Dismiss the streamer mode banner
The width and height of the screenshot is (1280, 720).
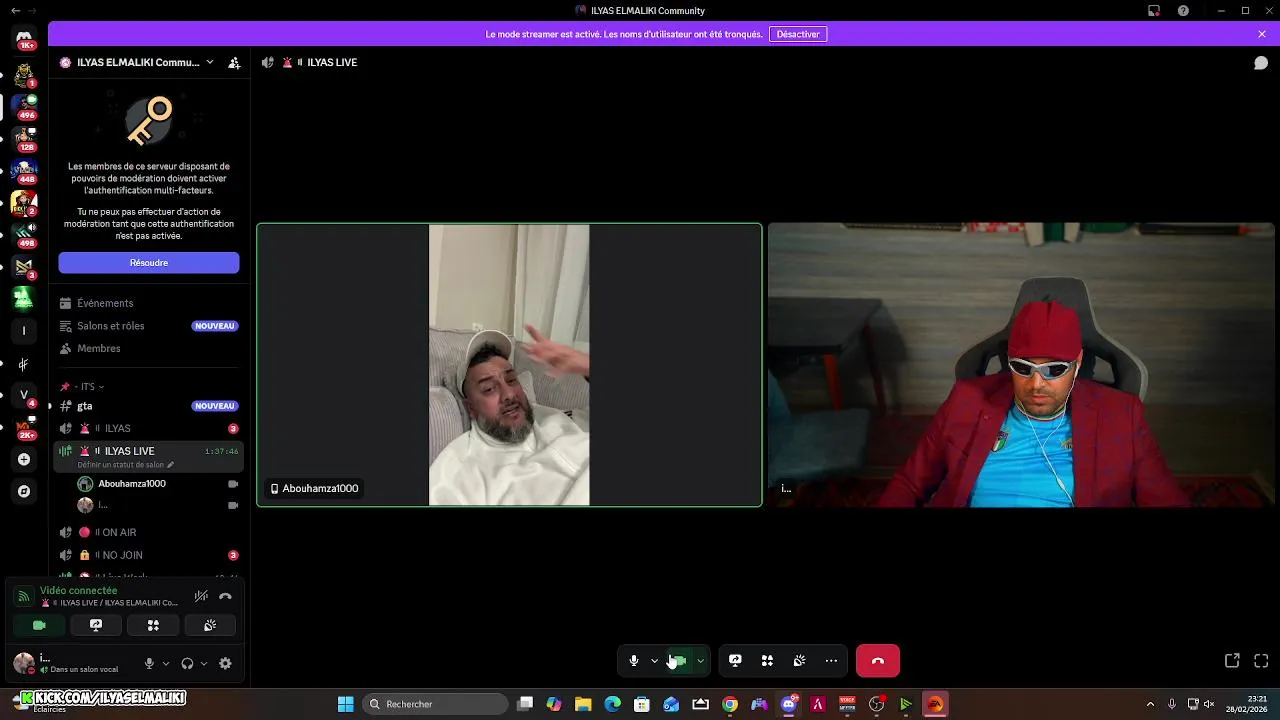click(x=1262, y=34)
